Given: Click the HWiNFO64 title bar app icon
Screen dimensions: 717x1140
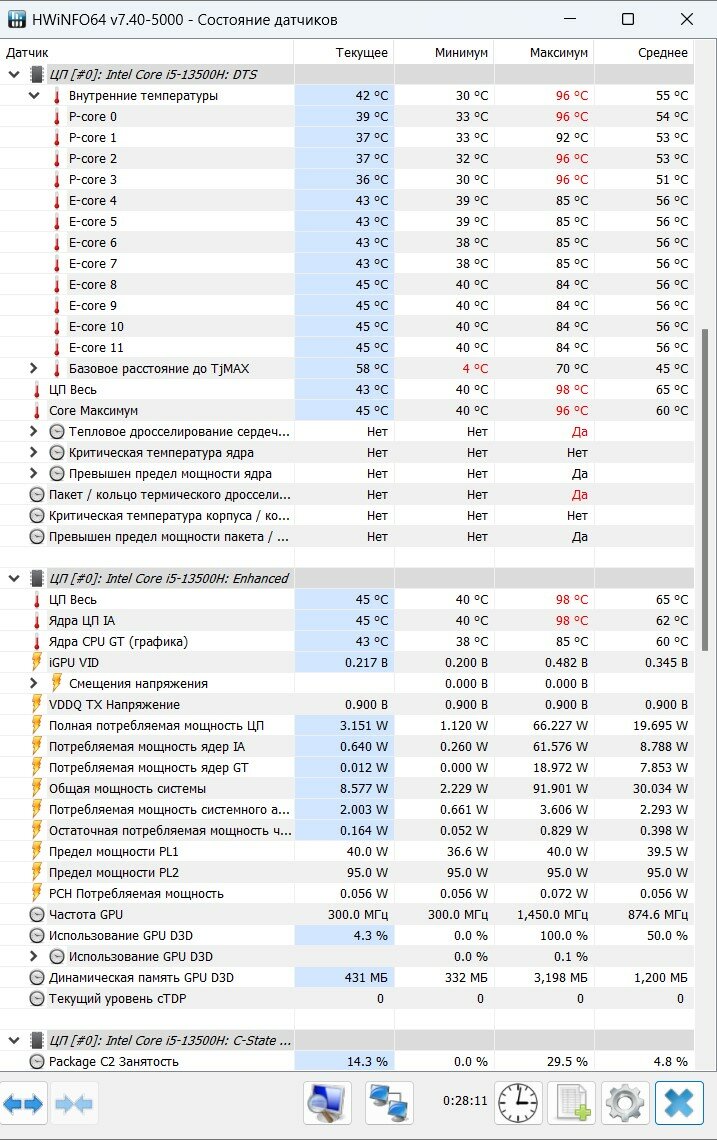Looking at the screenshot, I should pyautogui.click(x=17, y=20).
